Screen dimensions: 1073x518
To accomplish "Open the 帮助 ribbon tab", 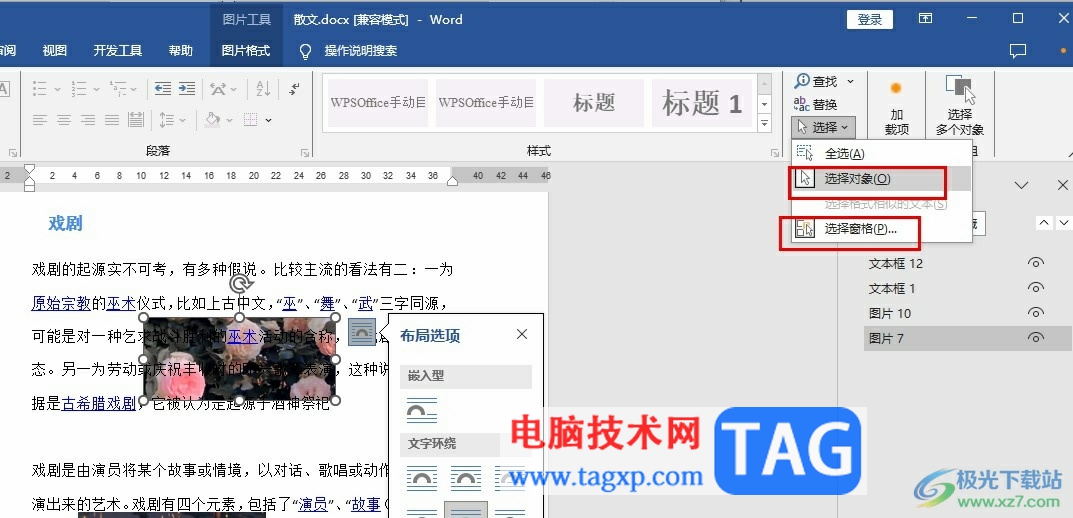I will [181, 51].
